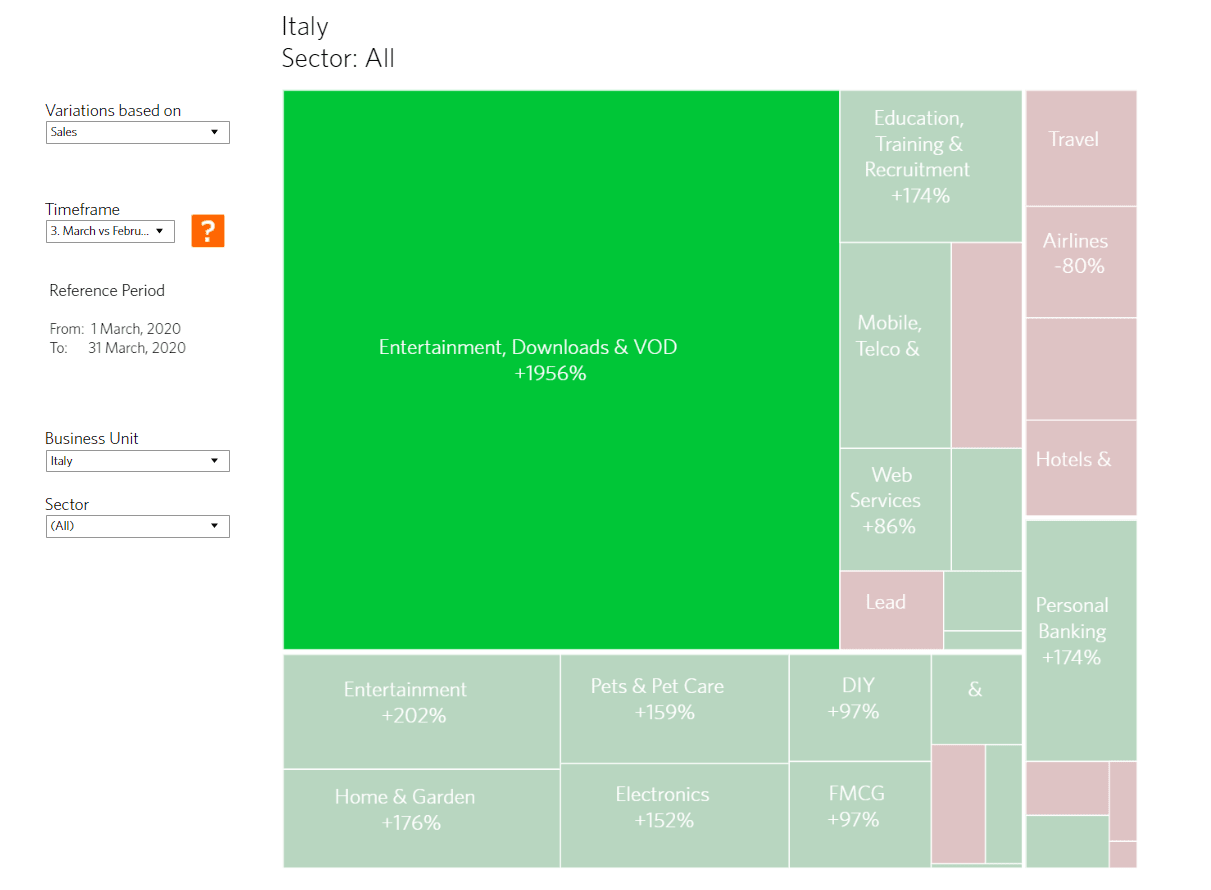The height and width of the screenshot is (890, 1211).
Task: Open the Variations based on dropdown
Action: point(138,132)
